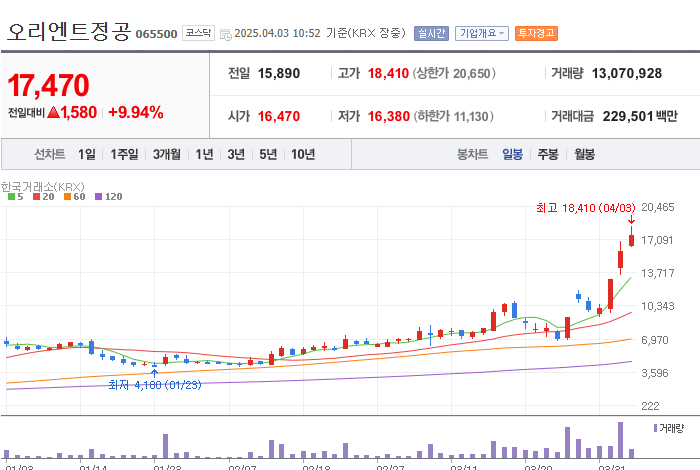Select the 1주일 line chart tab
700x470 pixels.
pos(124,154)
